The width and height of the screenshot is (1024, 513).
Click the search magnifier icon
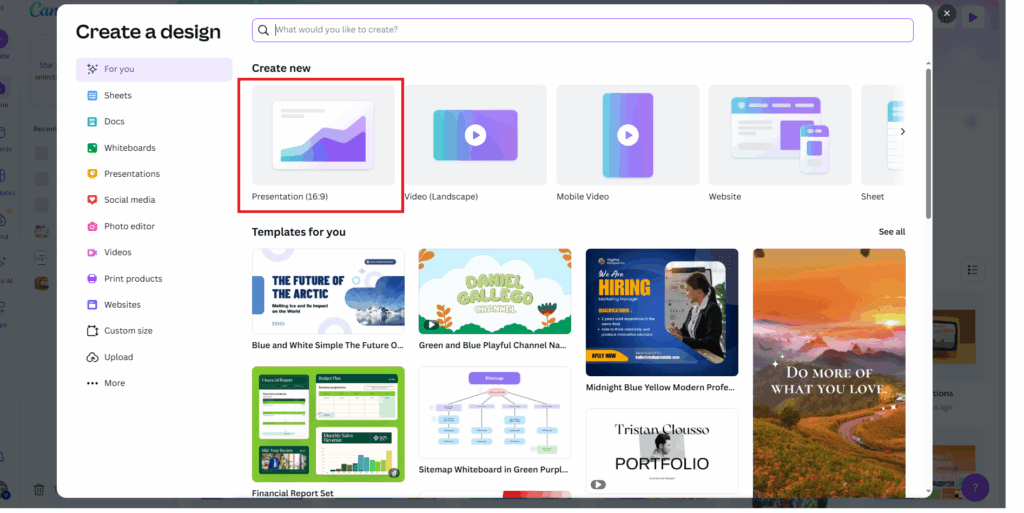click(263, 30)
